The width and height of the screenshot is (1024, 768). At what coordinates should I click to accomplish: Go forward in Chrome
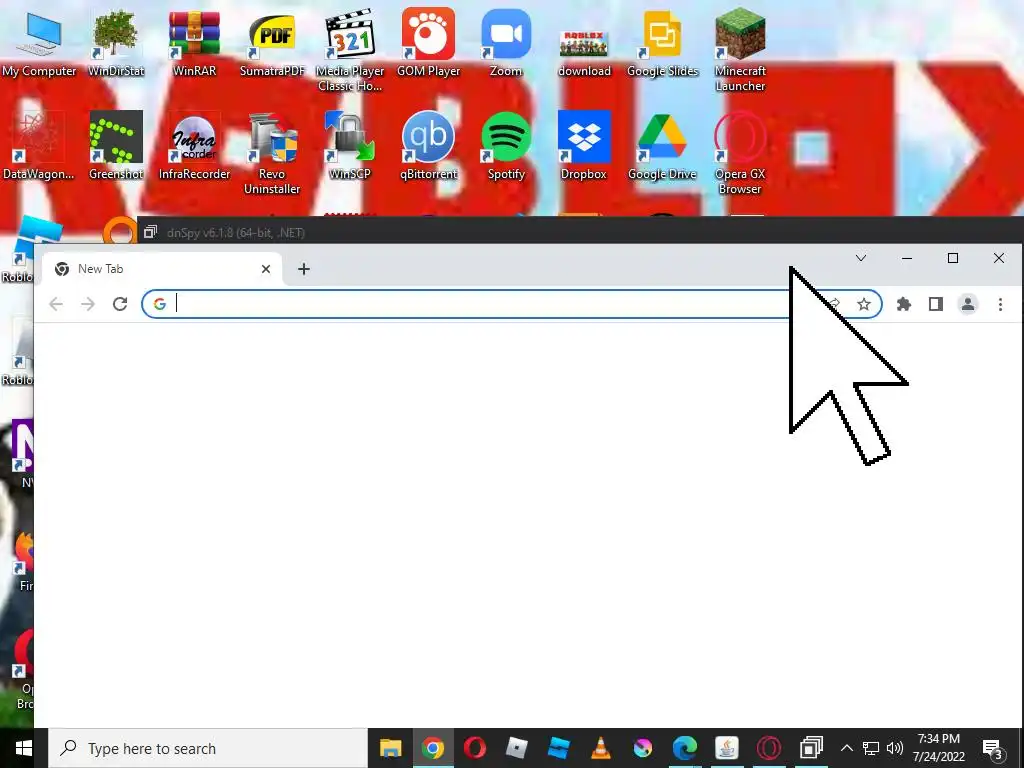(x=88, y=304)
